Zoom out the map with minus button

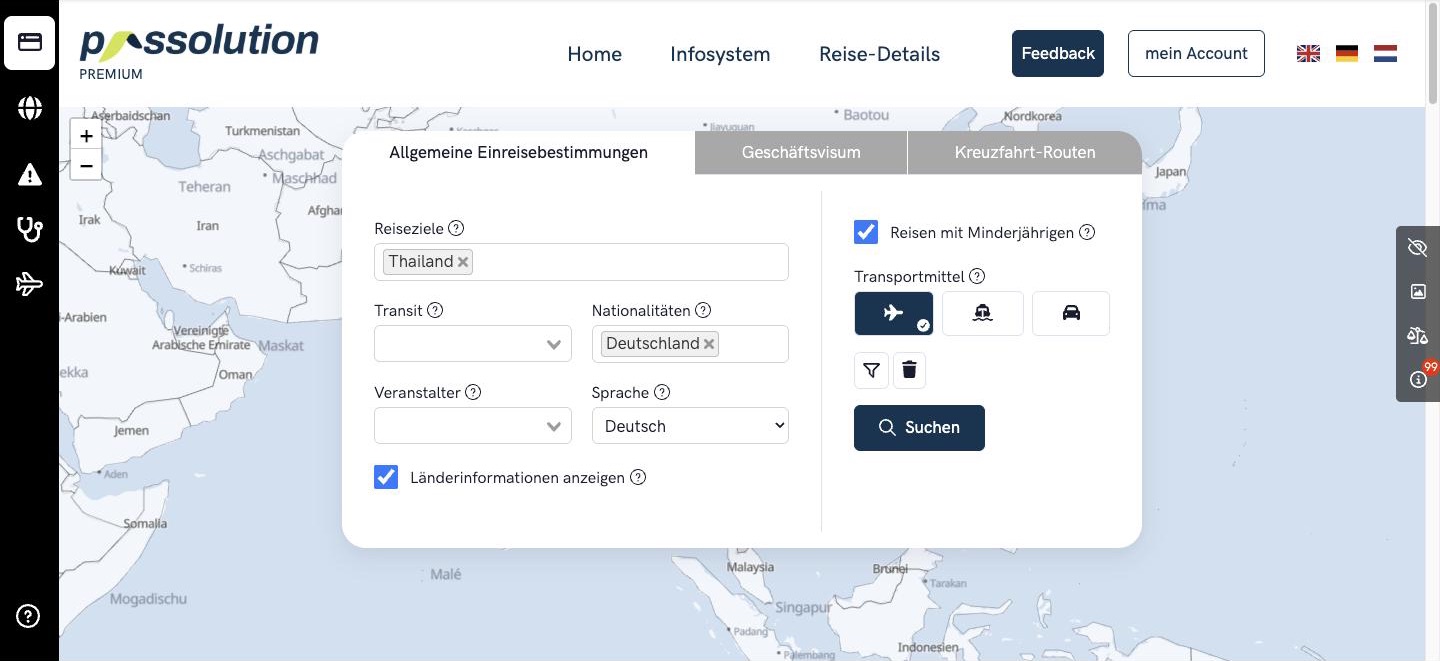pyautogui.click(x=86, y=166)
